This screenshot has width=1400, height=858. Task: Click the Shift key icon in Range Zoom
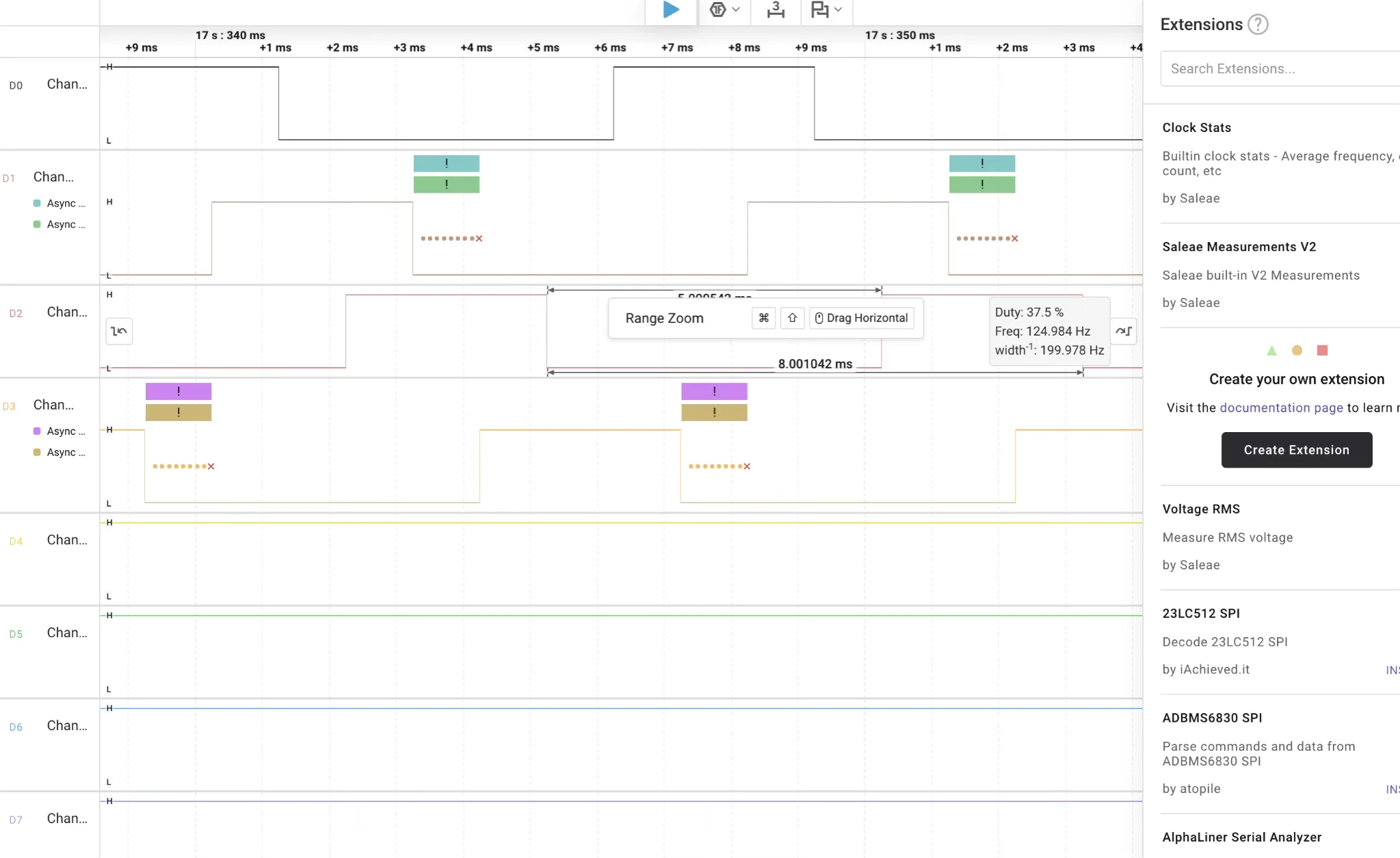tap(792, 318)
